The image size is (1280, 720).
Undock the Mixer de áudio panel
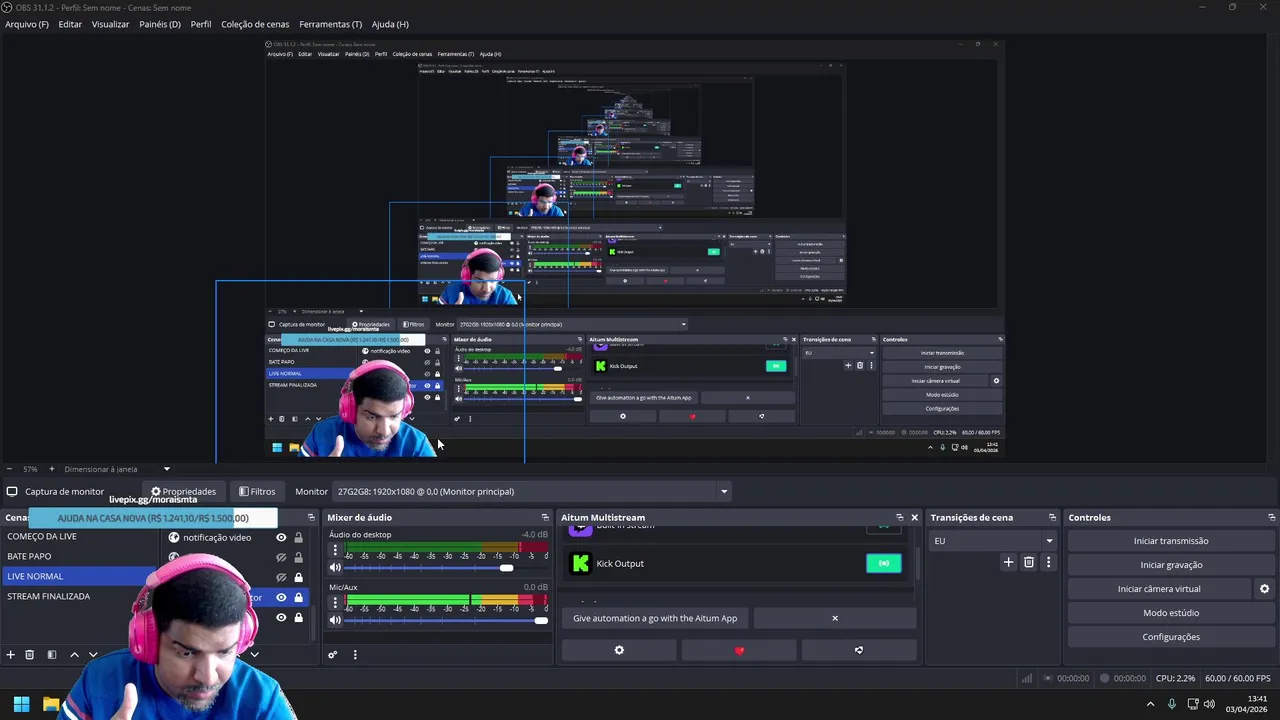[x=545, y=517]
